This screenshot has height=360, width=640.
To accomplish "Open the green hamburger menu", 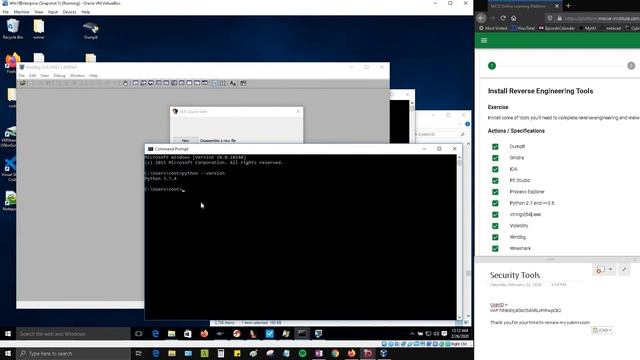I will pyautogui.click(x=484, y=40).
